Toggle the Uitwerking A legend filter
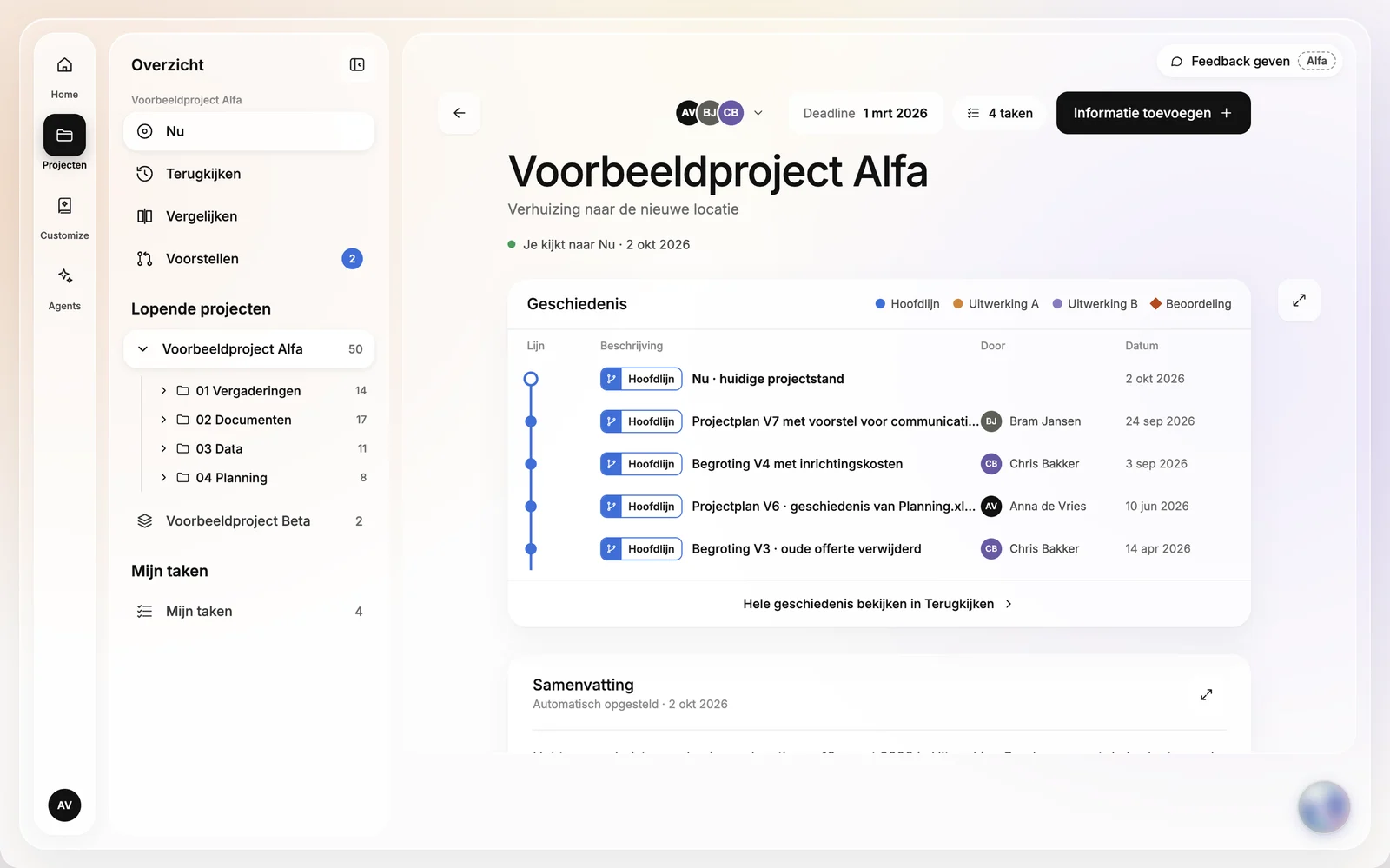 click(x=996, y=304)
